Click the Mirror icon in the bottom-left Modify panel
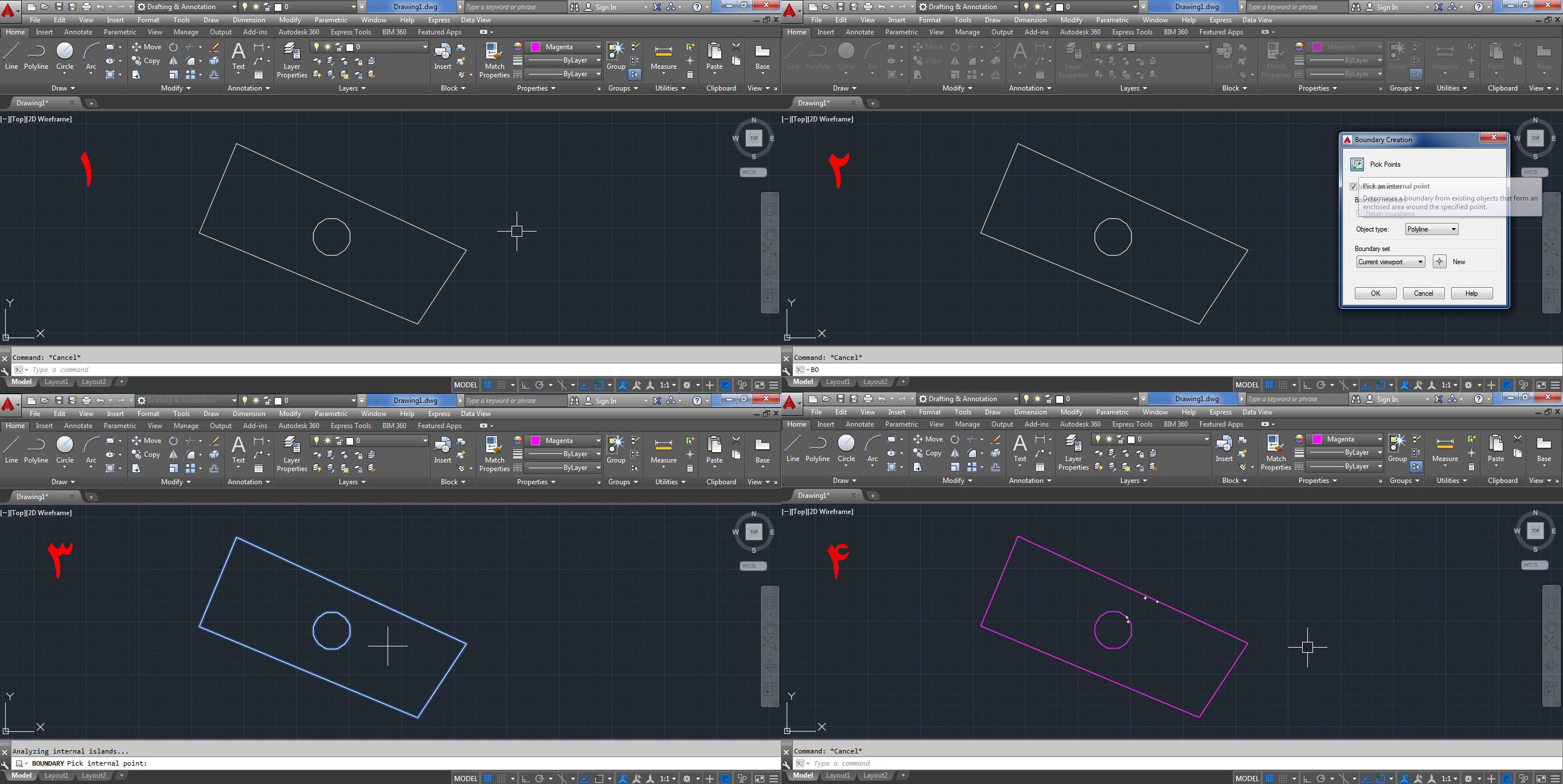1563x784 pixels. coord(174,454)
